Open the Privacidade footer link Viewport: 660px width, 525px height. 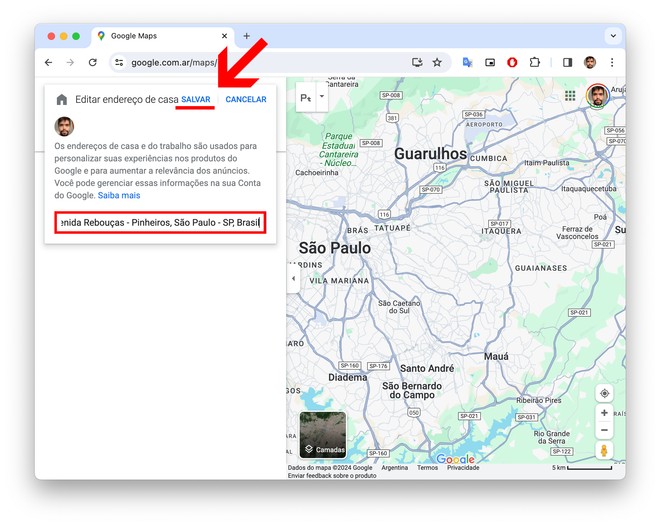pos(463,468)
